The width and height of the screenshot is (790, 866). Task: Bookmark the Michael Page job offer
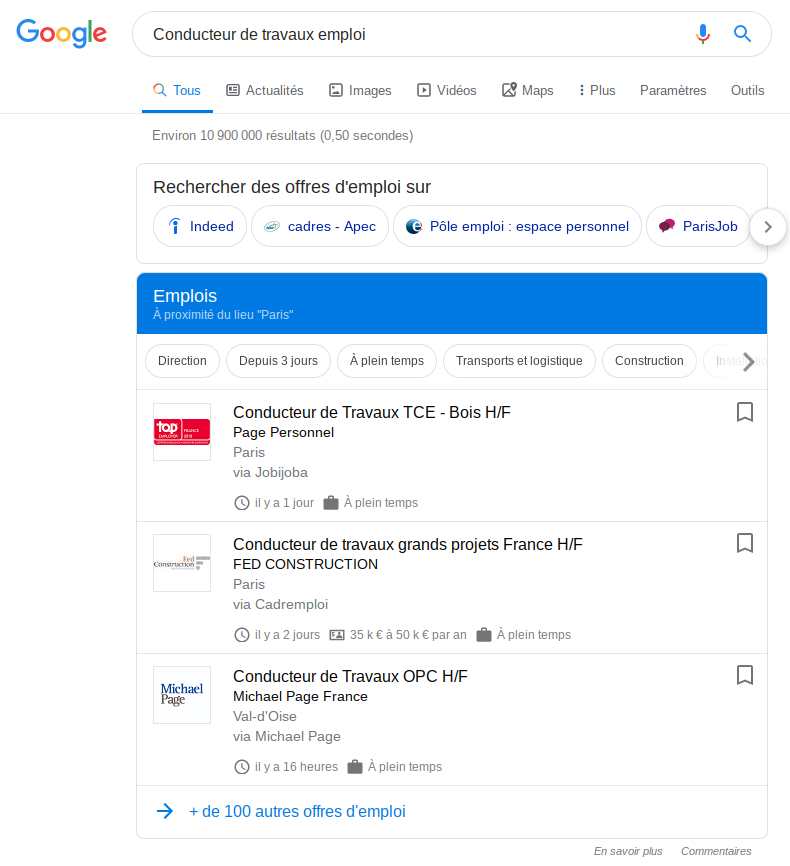(x=744, y=675)
